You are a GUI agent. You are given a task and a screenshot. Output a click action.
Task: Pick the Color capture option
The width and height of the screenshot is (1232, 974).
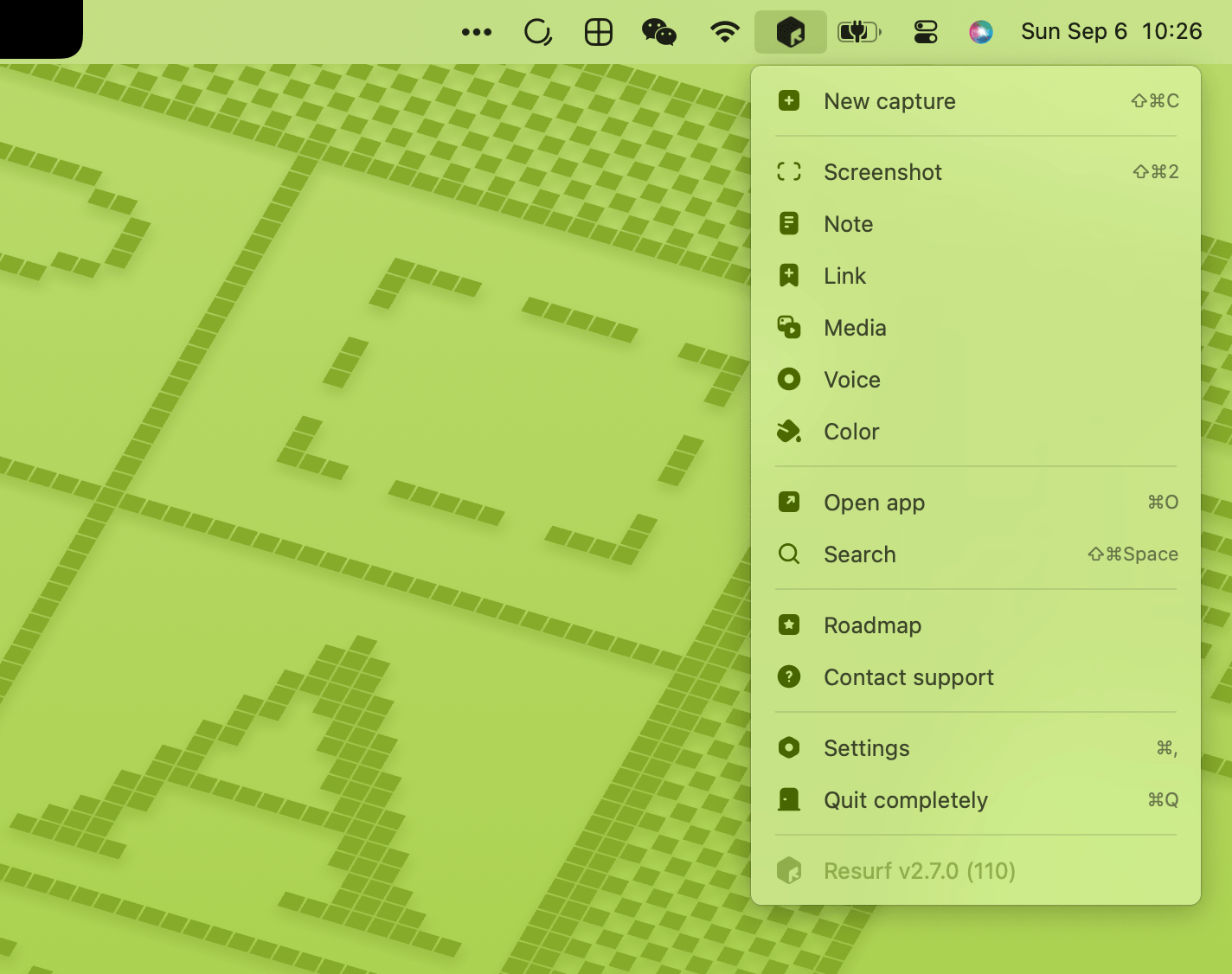tap(976, 432)
